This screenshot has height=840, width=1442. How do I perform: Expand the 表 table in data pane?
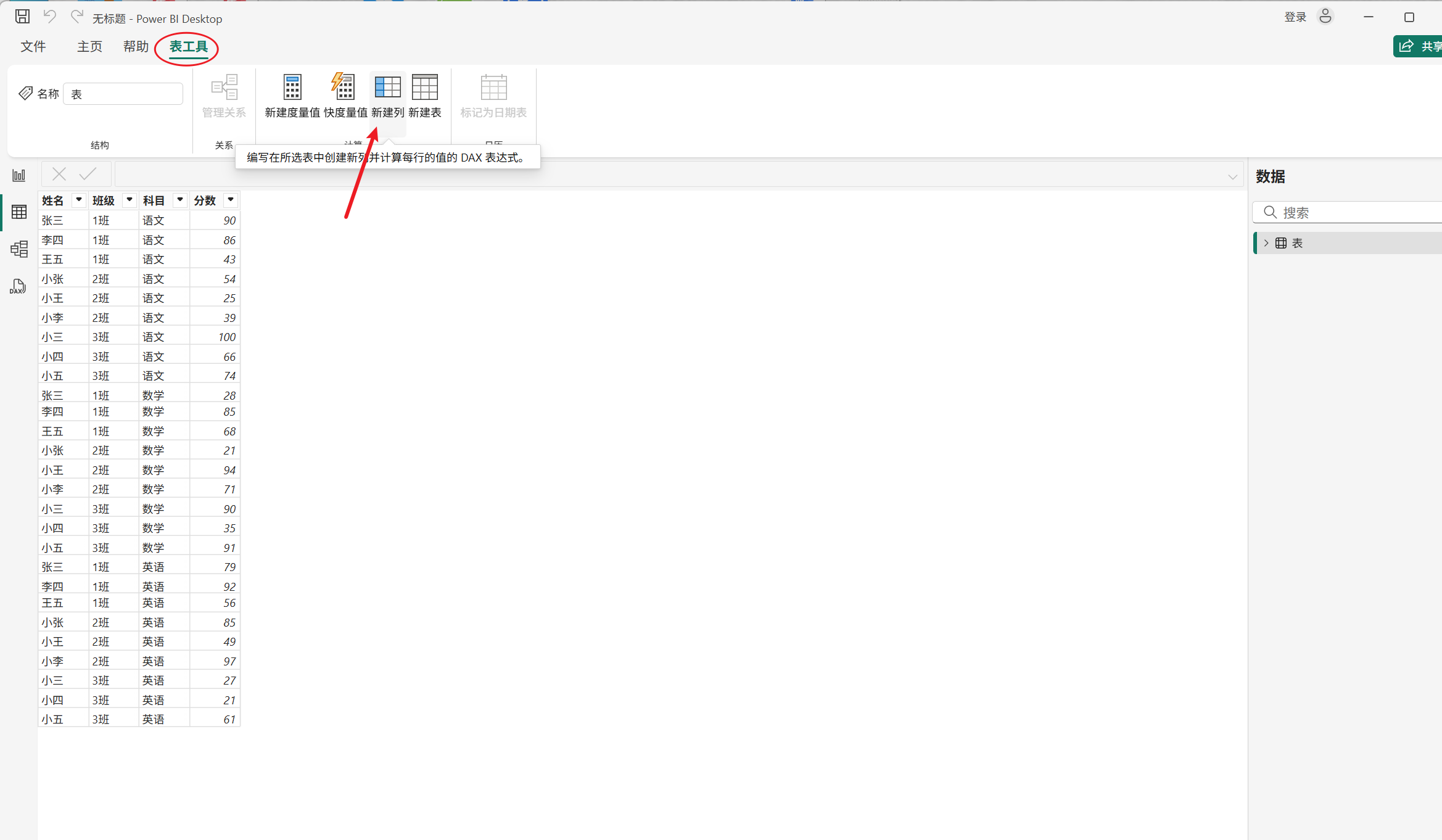tap(1266, 243)
